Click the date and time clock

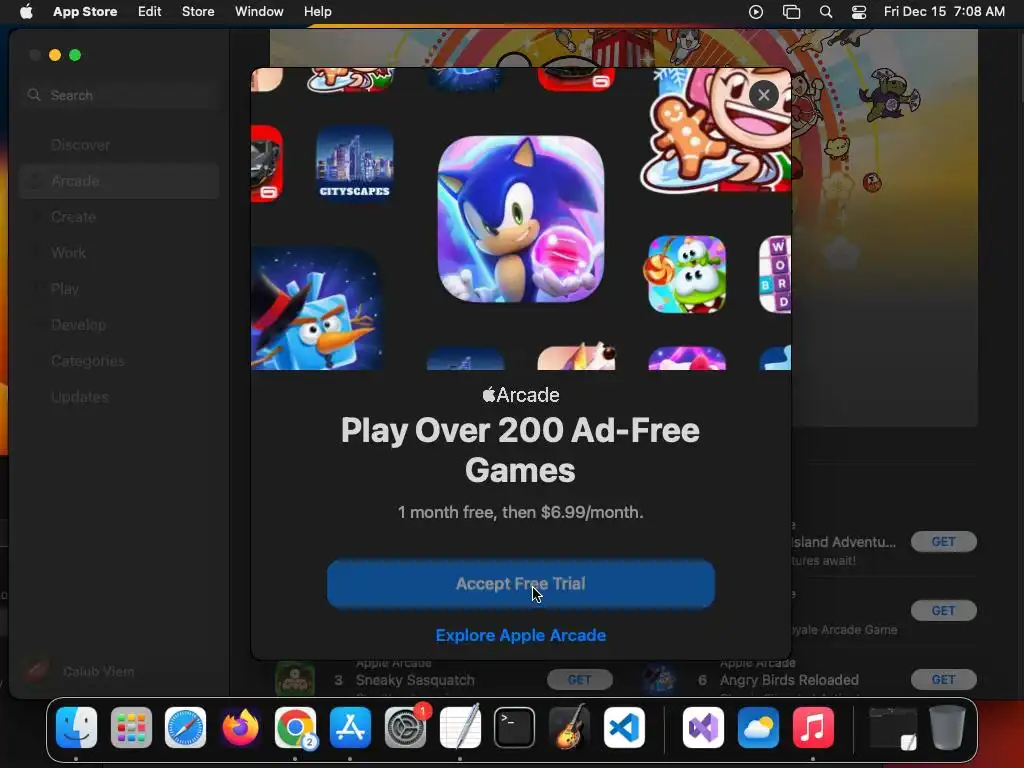[x=944, y=12]
